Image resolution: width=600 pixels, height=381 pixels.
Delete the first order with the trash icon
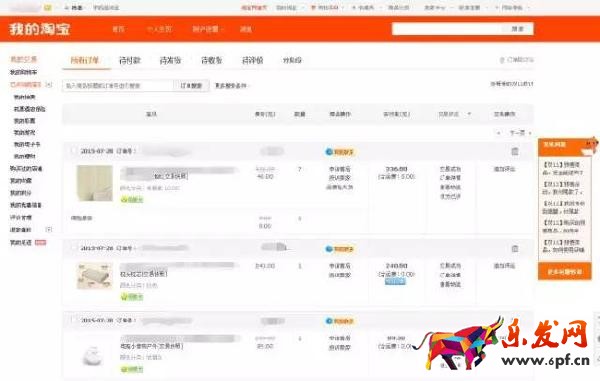pos(515,151)
